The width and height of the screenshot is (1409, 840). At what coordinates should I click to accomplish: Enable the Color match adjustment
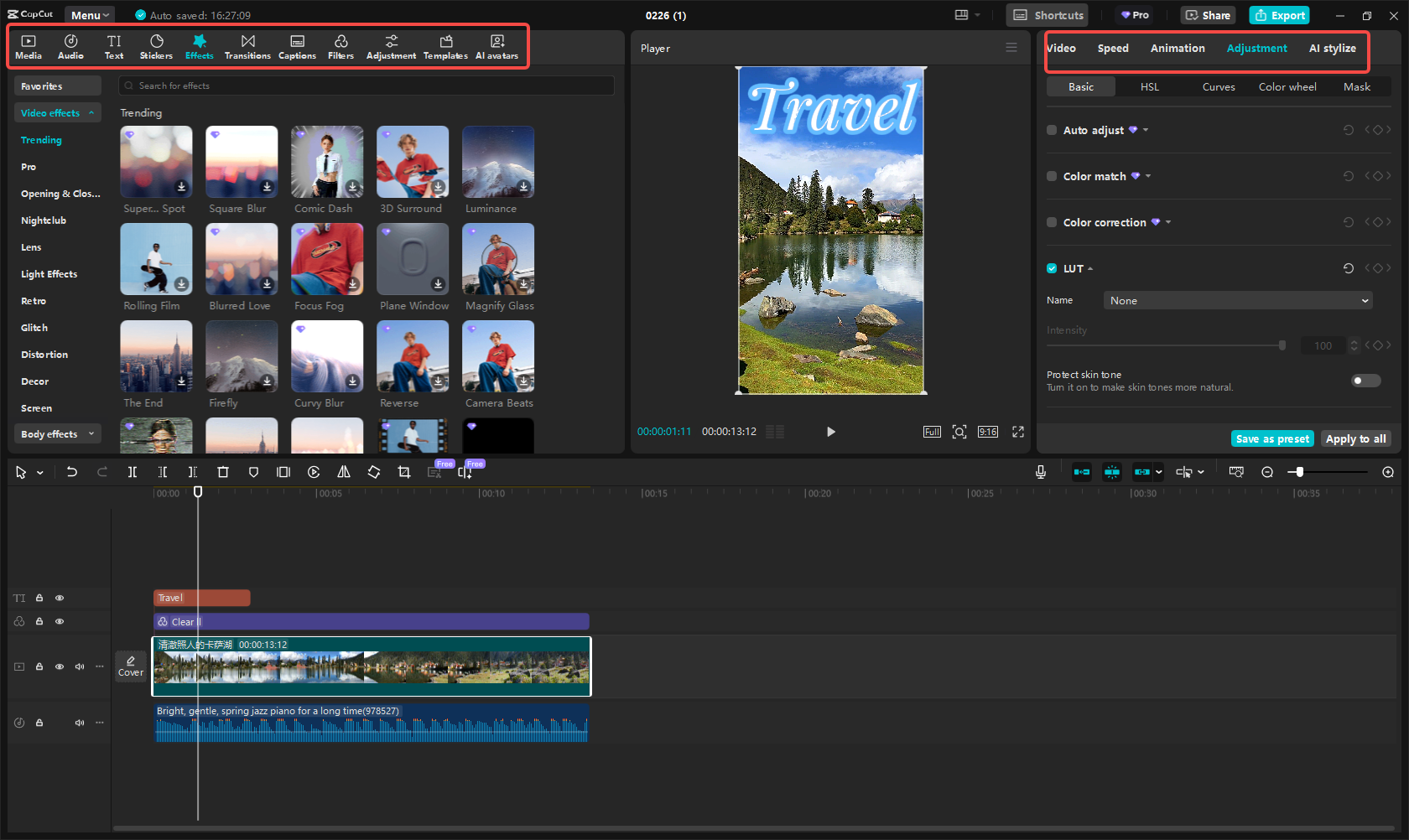click(x=1052, y=176)
